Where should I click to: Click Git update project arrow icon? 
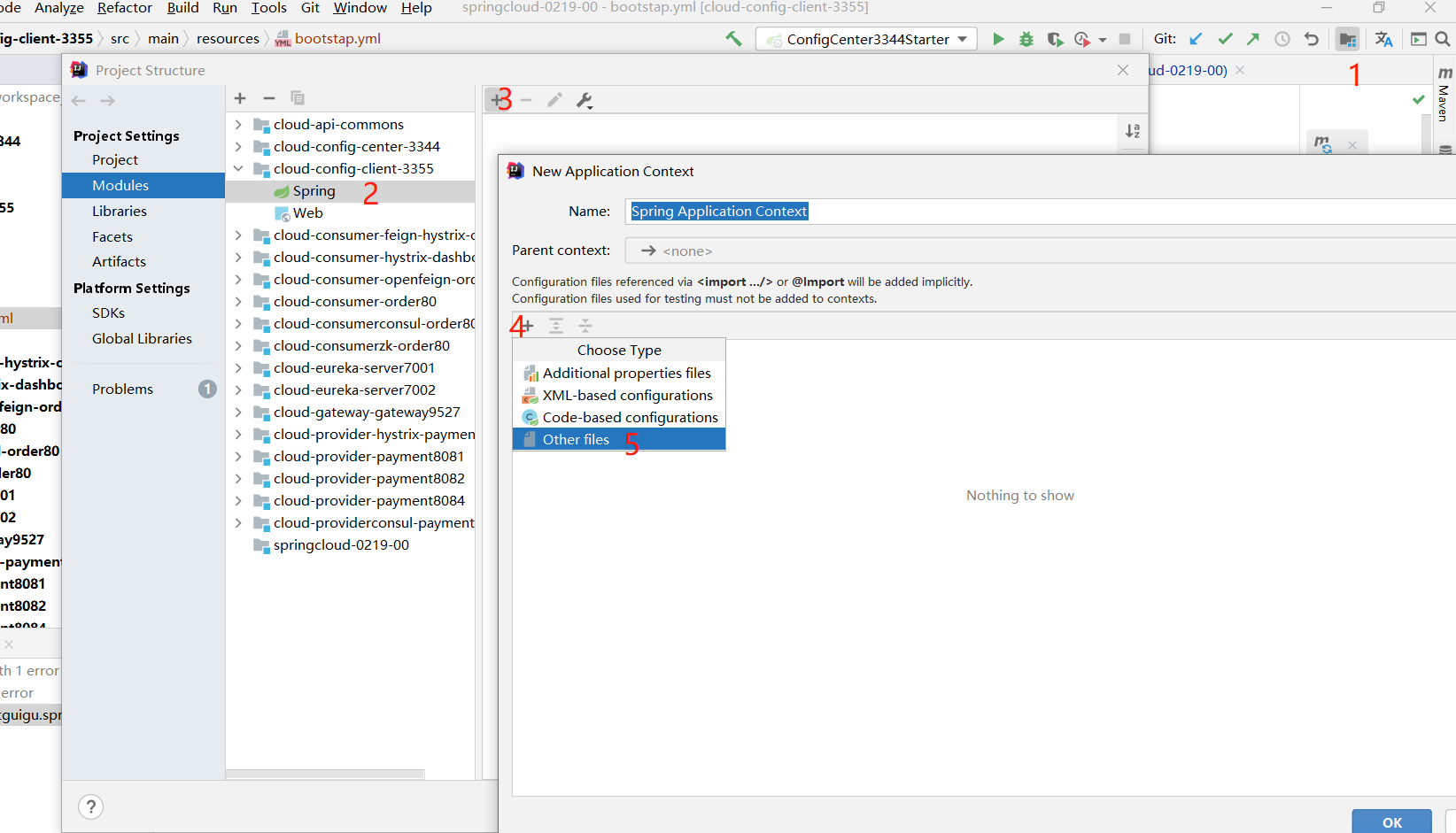1196,39
